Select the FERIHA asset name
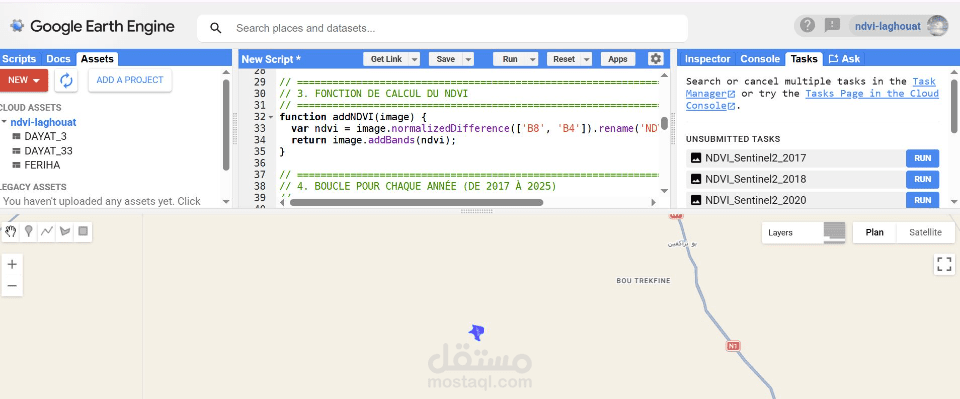960x399 pixels. point(42,165)
